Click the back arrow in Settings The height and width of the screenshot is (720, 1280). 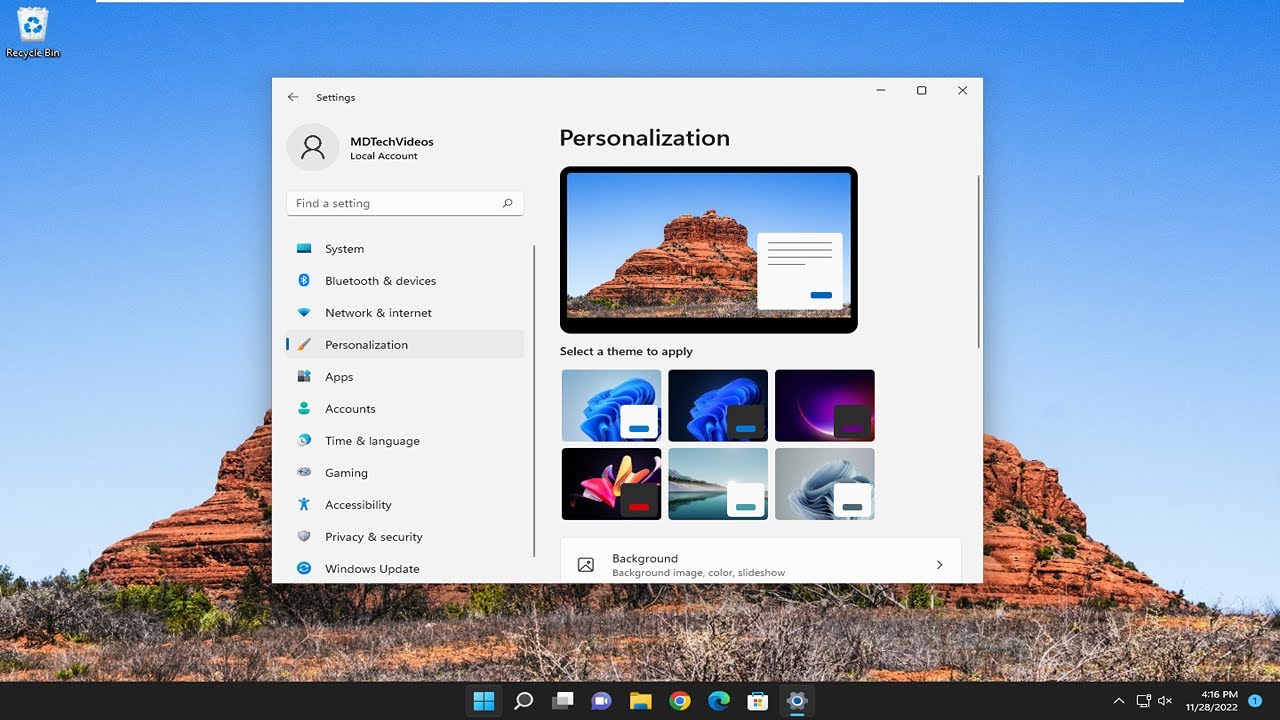293,97
